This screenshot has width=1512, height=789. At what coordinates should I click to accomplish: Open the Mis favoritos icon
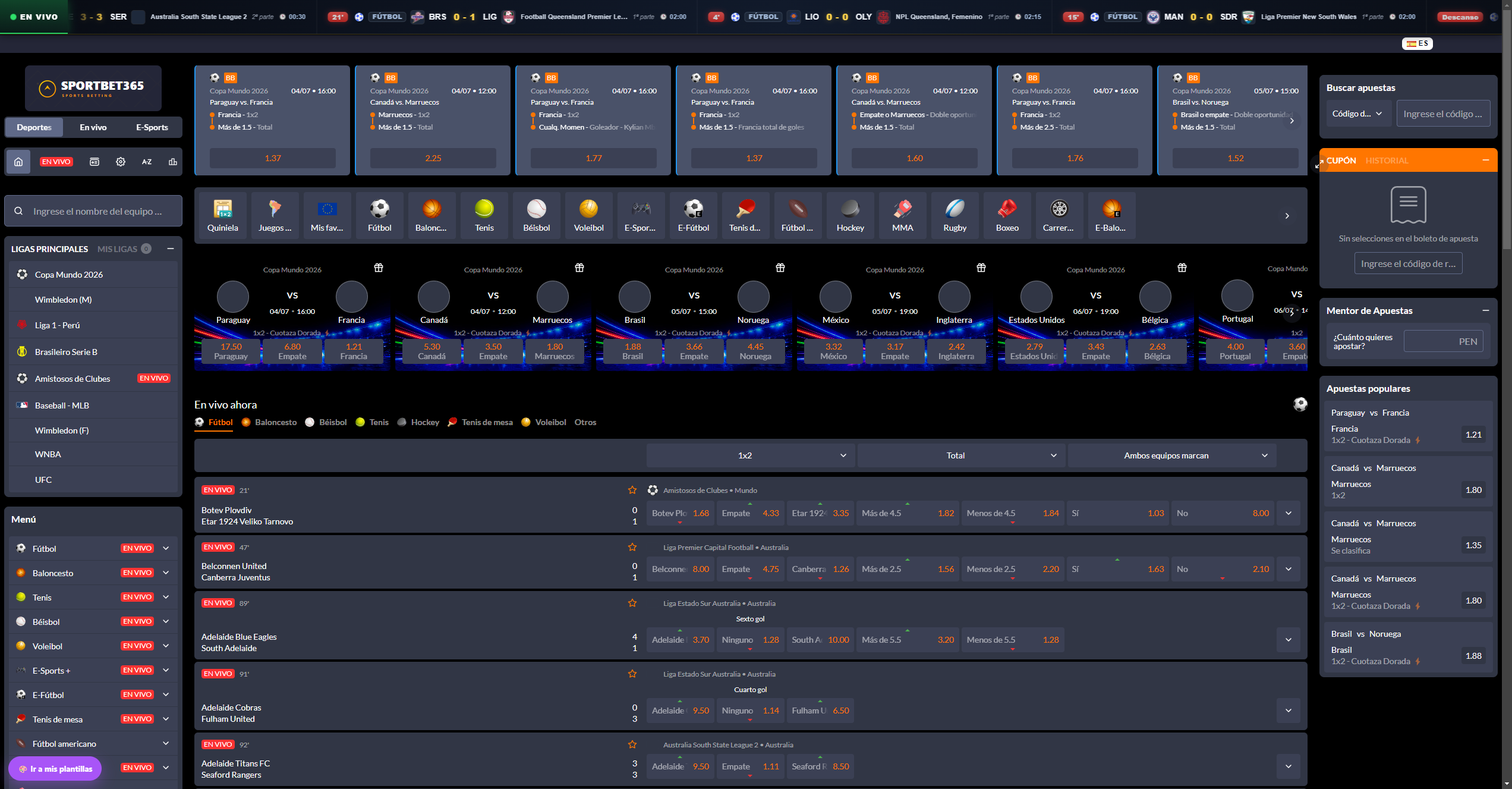point(327,215)
